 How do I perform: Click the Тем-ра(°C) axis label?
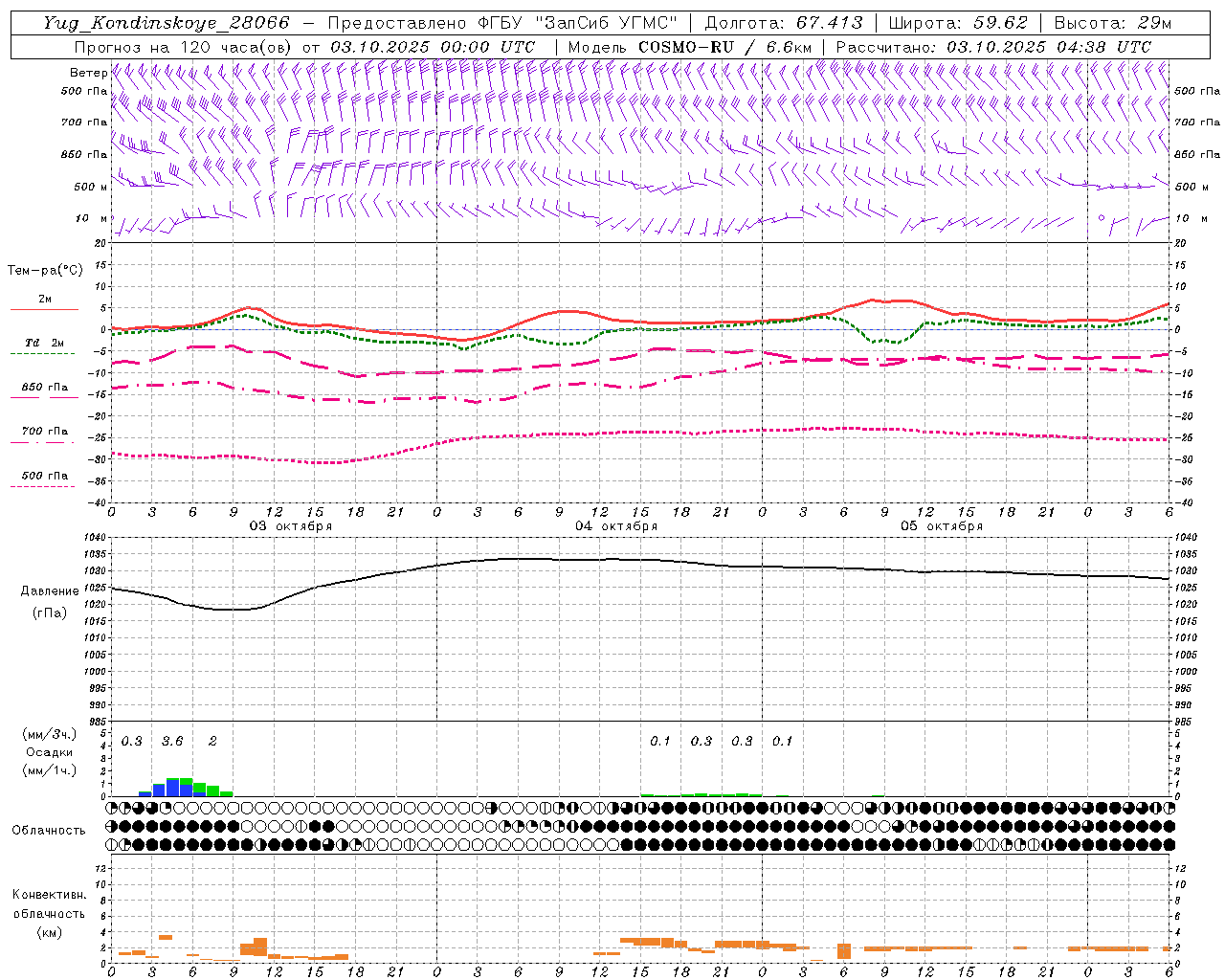tap(45, 271)
